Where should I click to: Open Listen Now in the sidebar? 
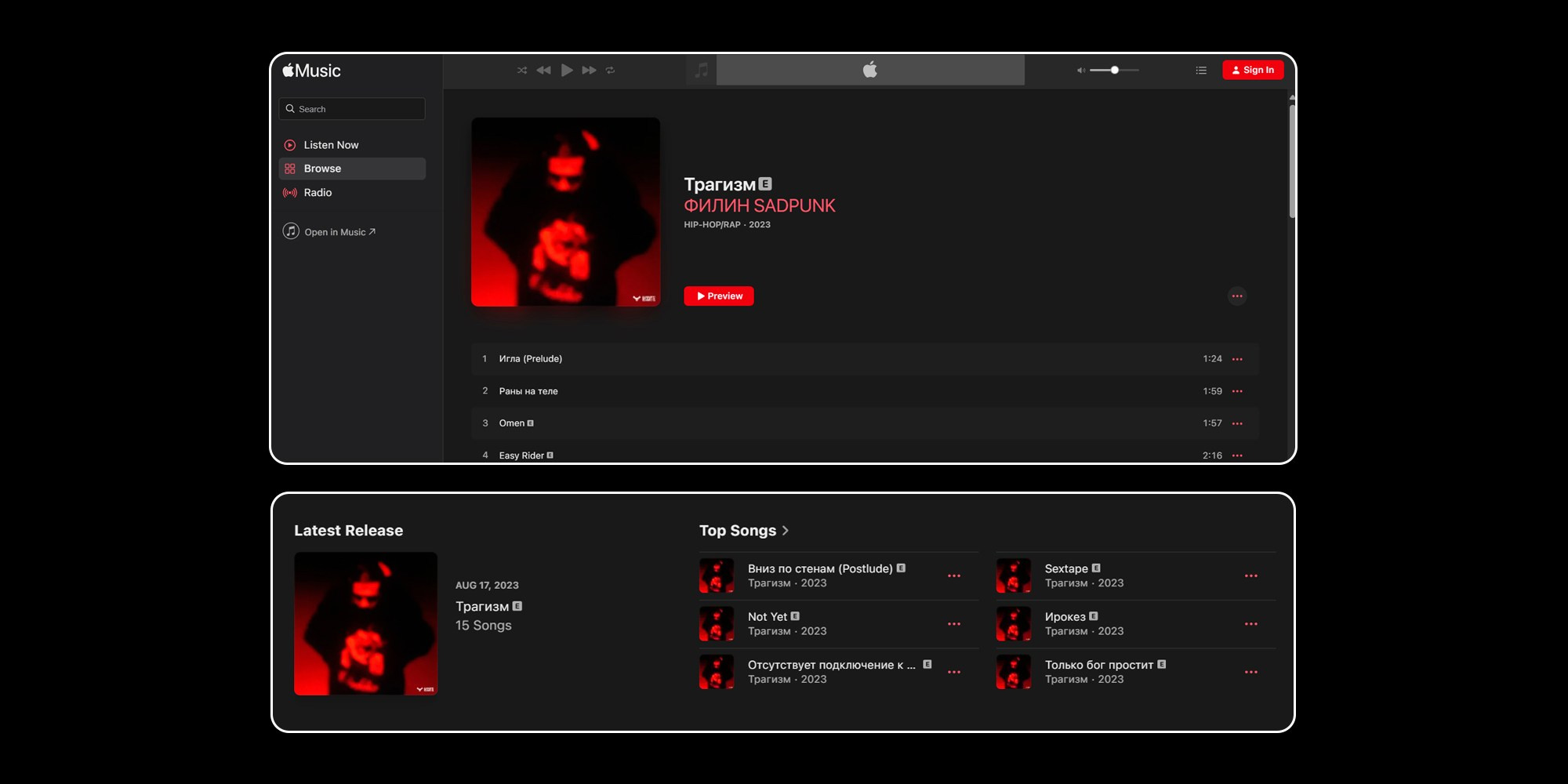click(331, 145)
